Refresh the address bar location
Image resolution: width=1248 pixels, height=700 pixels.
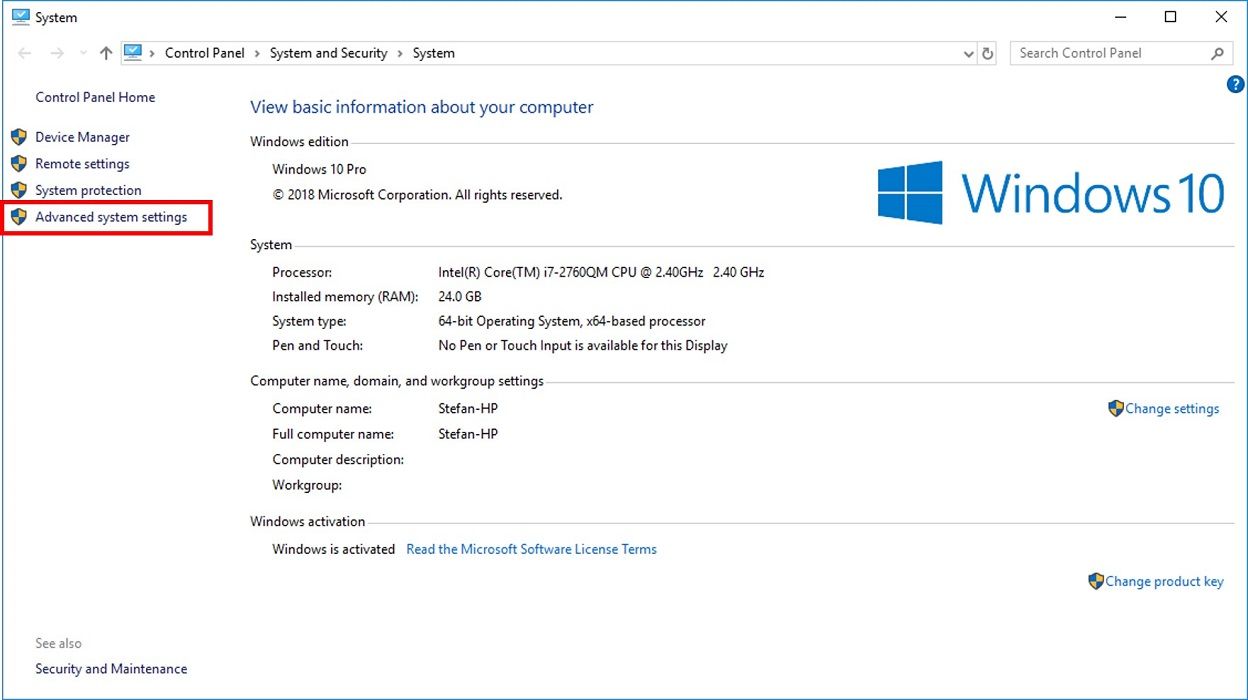(x=988, y=54)
